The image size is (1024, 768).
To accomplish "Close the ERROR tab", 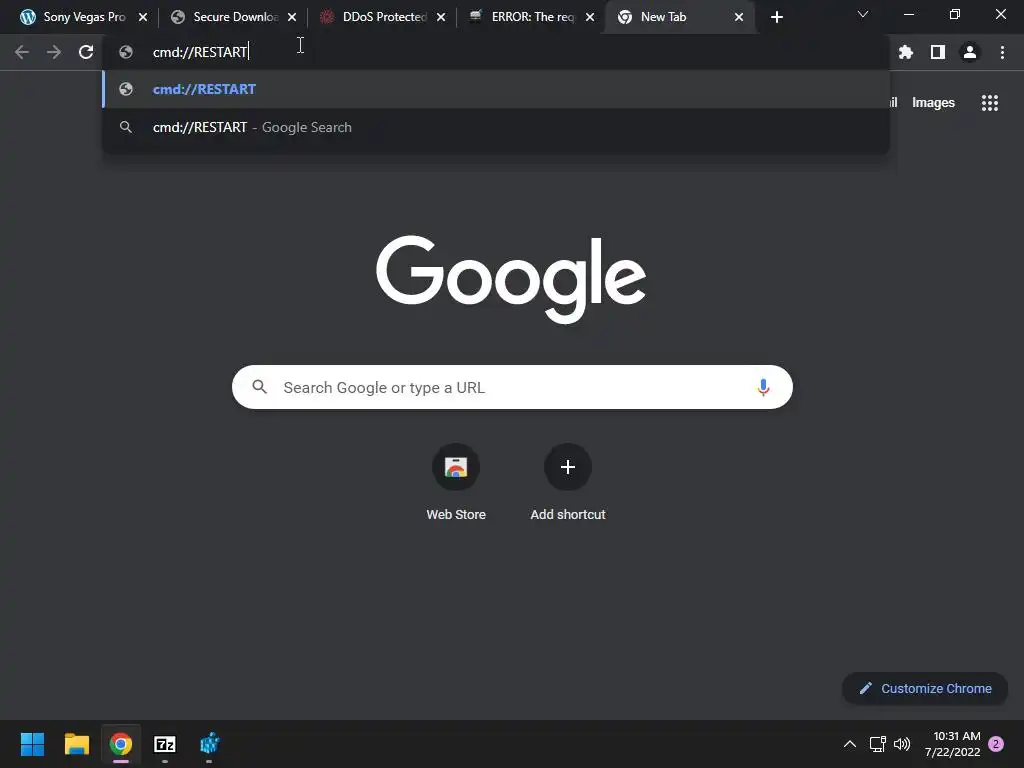I will pyautogui.click(x=590, y=17).
